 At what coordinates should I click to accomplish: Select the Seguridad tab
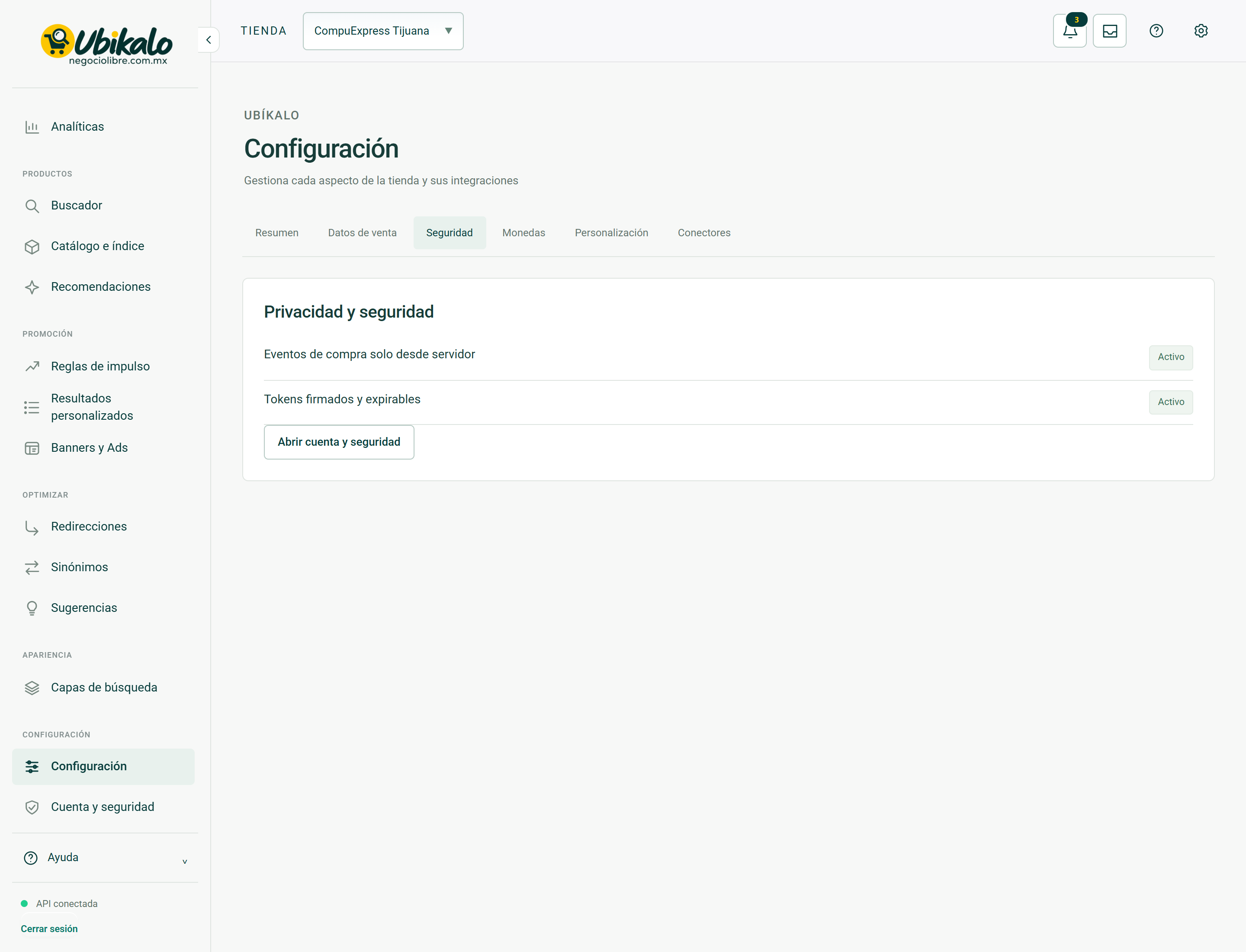point(450,233)
